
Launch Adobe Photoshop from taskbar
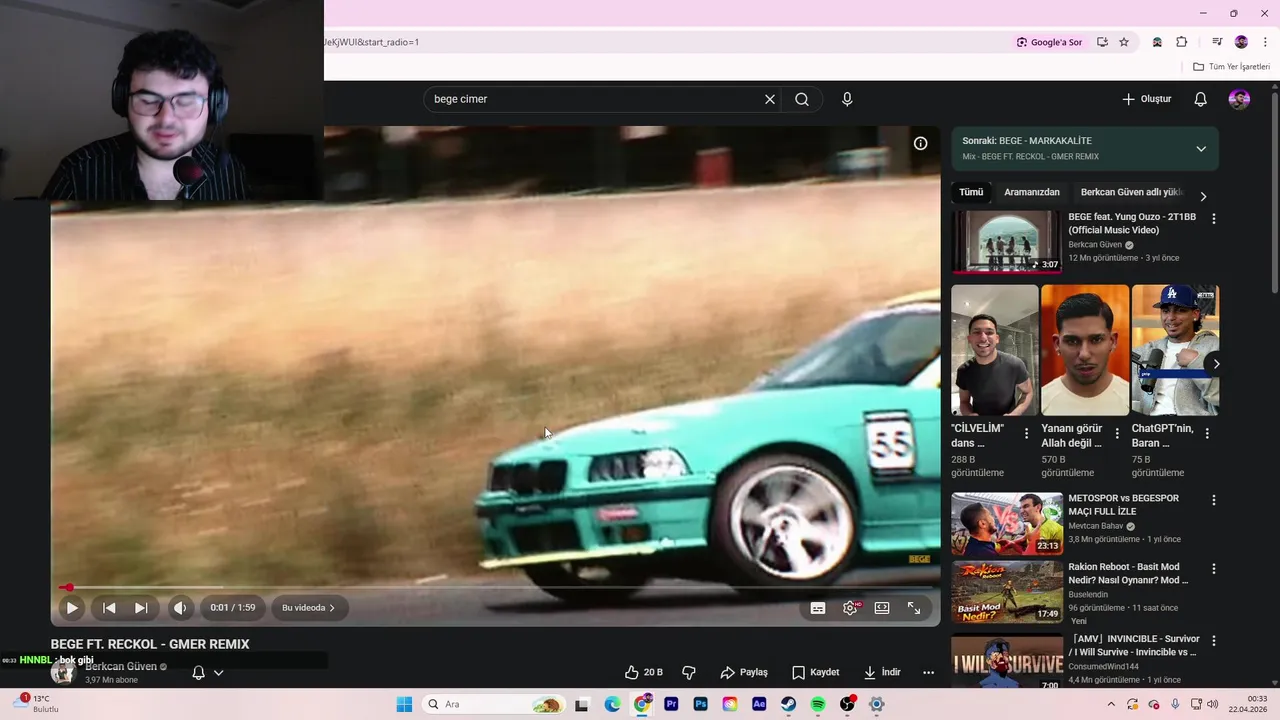click(700, 704)
